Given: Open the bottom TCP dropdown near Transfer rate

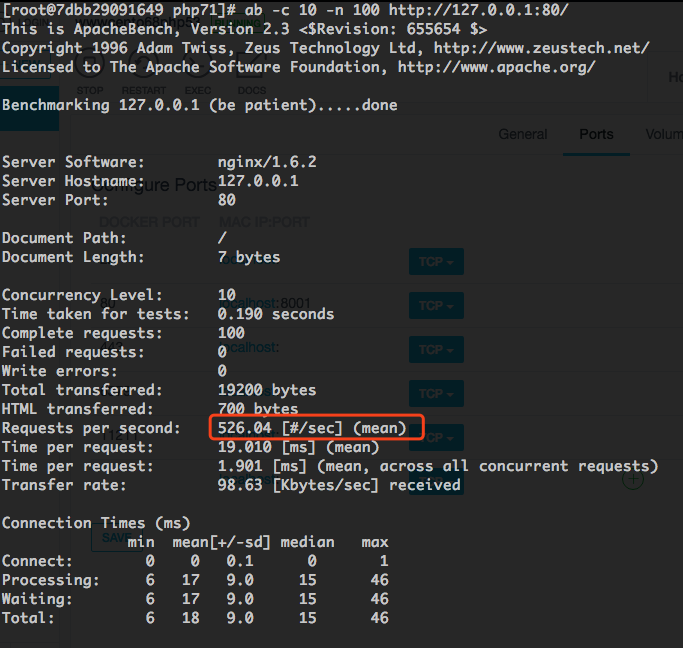Looking at the screenshot, I should pyautogui.click(x=437, y=484).
